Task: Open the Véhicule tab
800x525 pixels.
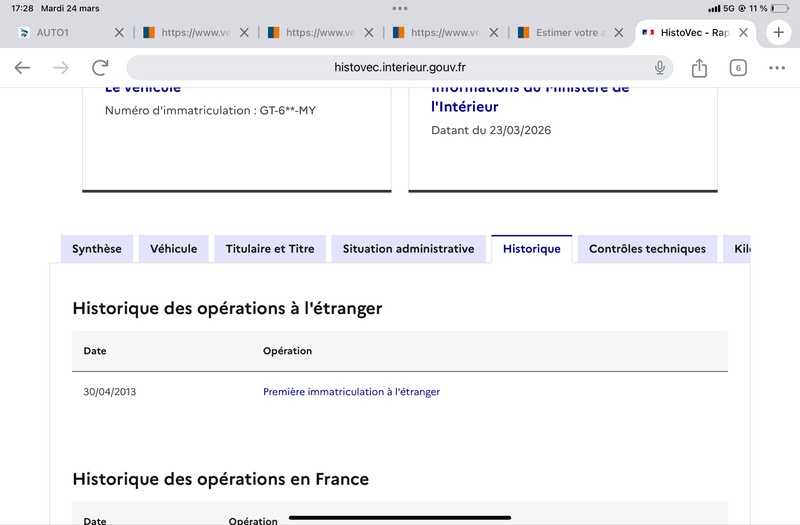Action: (x=174, y=249)
